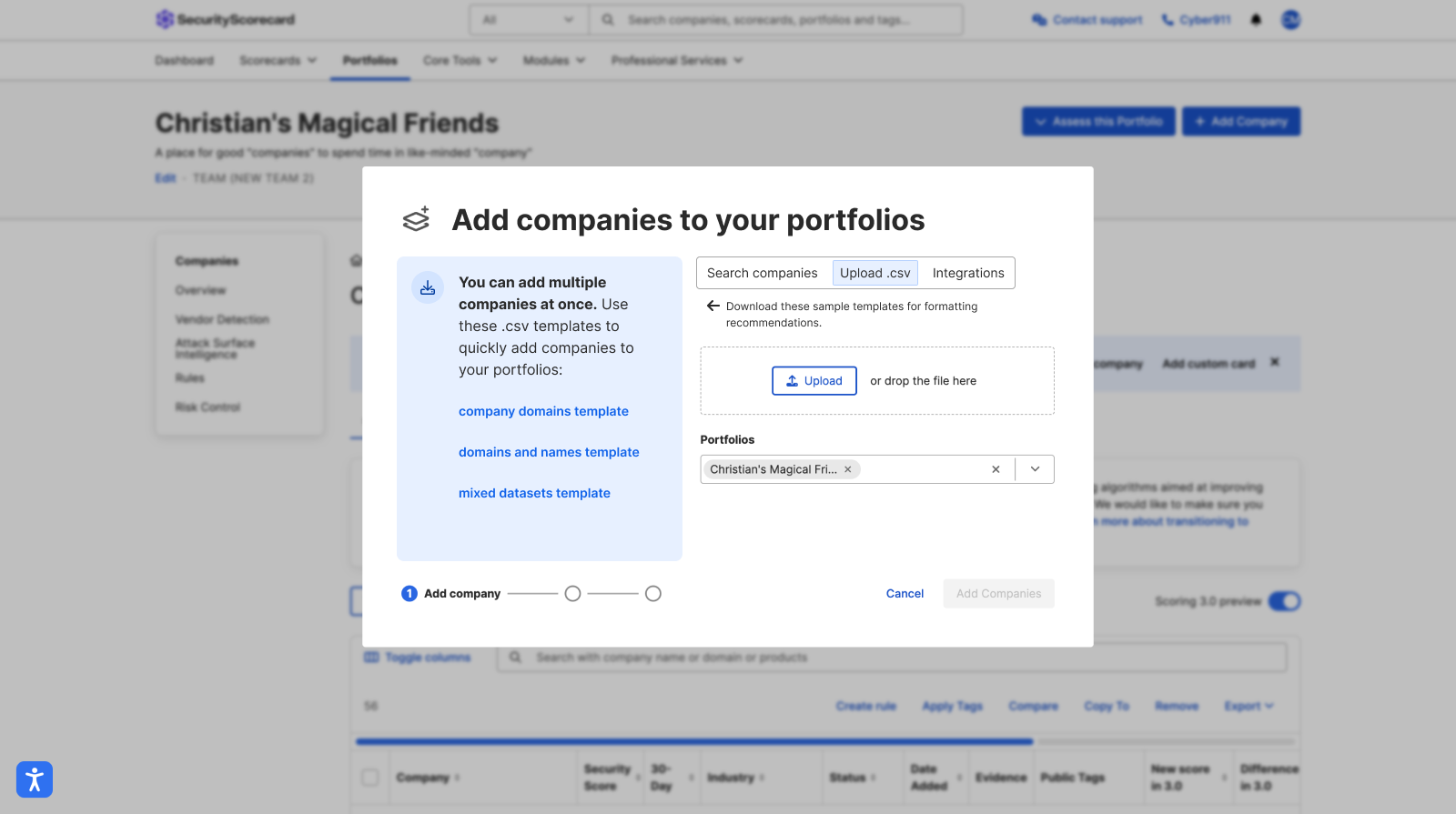This screenshot has width=1456, height=814.
Task: Open Attack Surface Intelligence in sidebar
Action: [215, 348]
